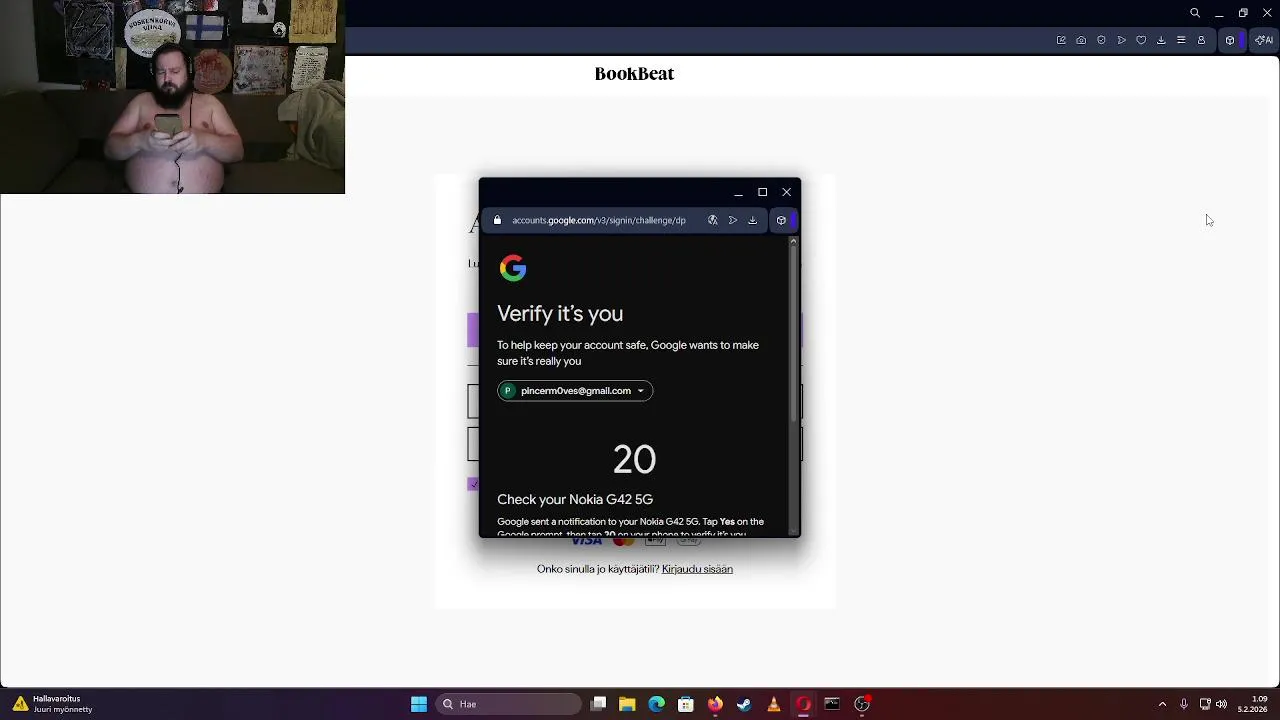Viewport: 1280px width, 720px height.
Task: Add bookmark with the heart icon
Action: 1141,40
